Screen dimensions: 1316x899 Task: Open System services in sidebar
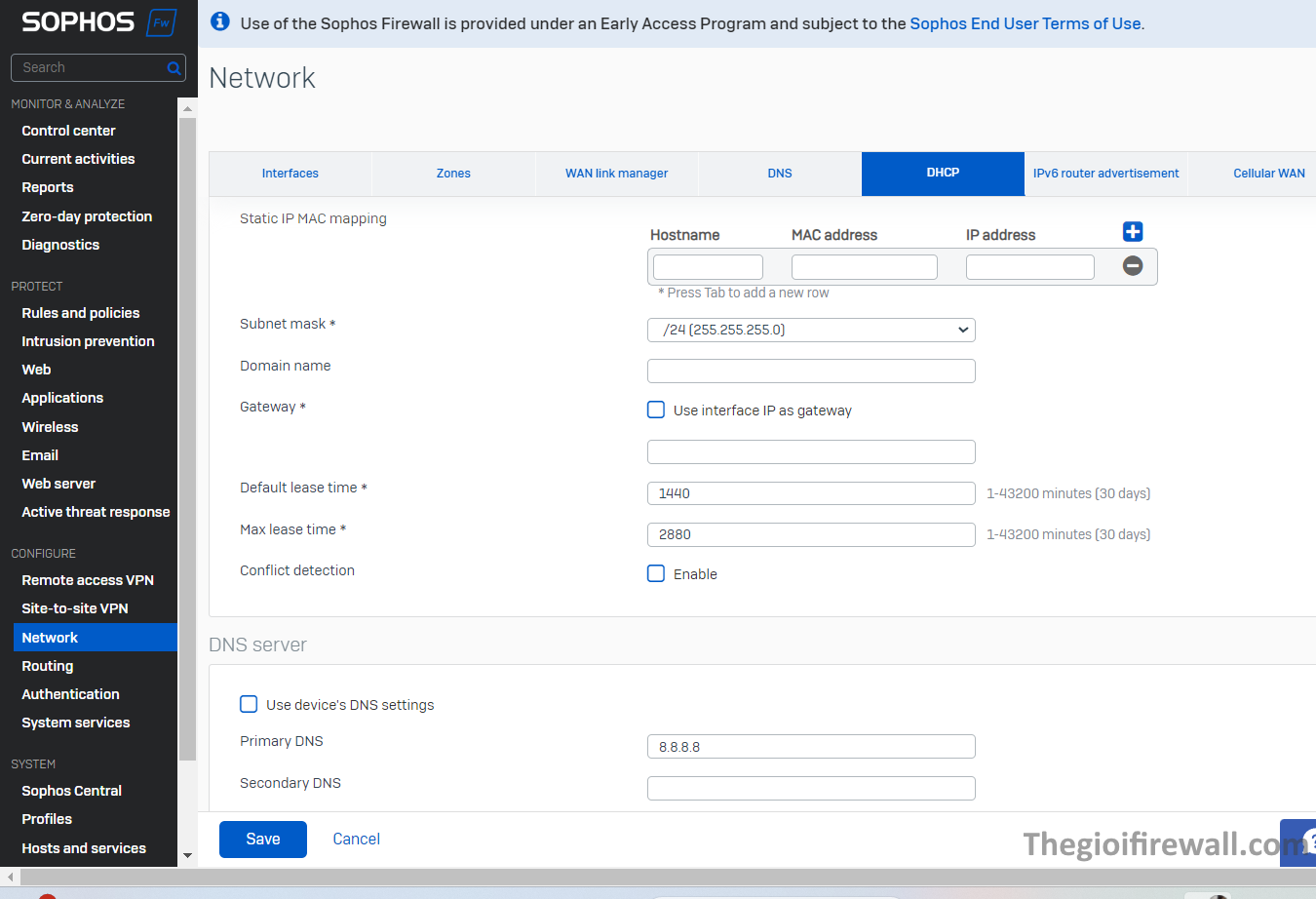[x=76, y=723]
